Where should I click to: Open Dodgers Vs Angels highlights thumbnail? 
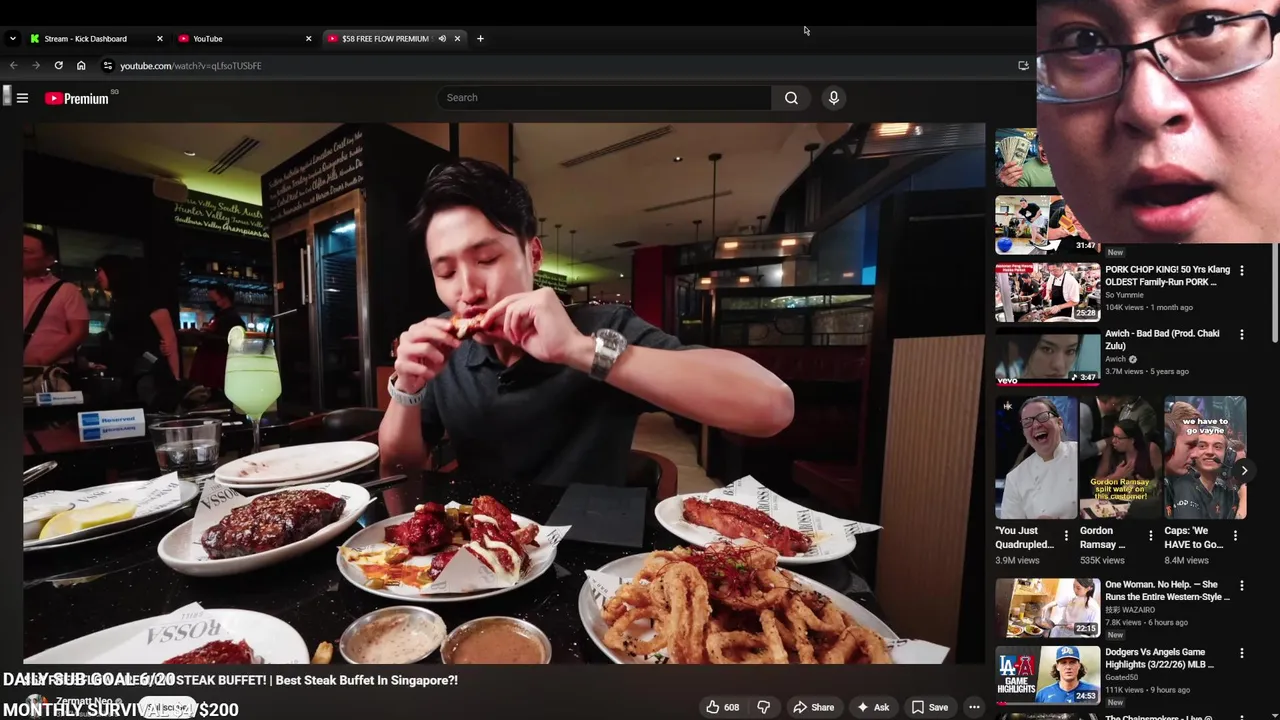pyautogui.click(x=1047, y=675)
